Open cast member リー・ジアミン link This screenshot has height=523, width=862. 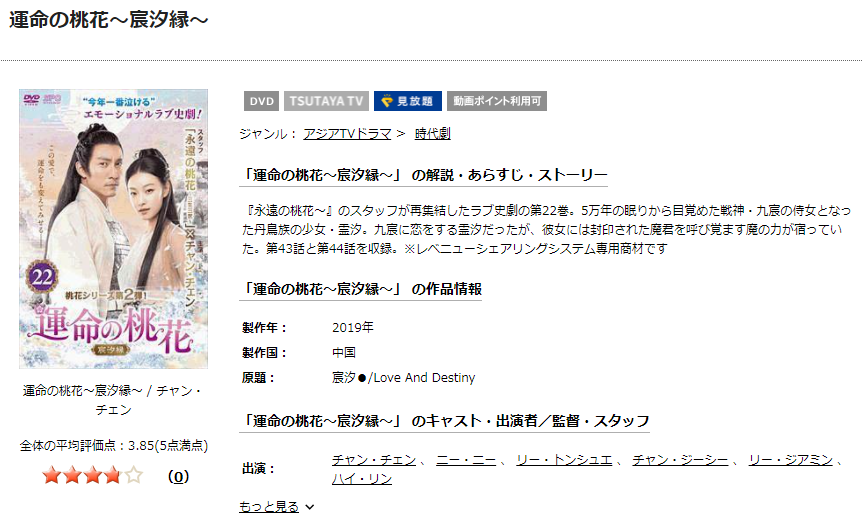(791, 460)
